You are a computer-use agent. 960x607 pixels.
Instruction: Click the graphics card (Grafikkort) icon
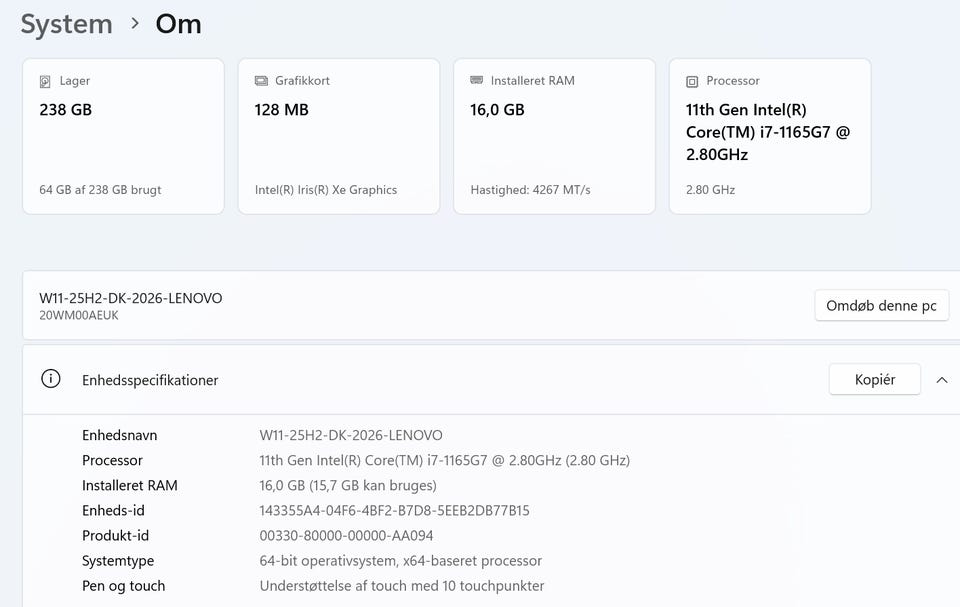pos(261,81)
